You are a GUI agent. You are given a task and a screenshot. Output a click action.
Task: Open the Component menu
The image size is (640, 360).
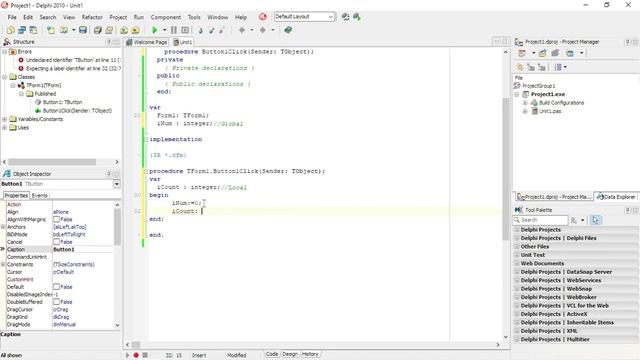[x=166, y=17]
